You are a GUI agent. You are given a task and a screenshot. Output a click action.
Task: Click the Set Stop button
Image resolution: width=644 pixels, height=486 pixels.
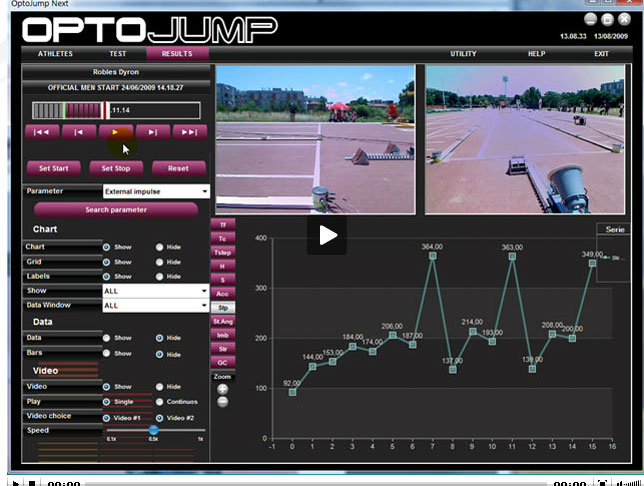[x=116, y=168]
